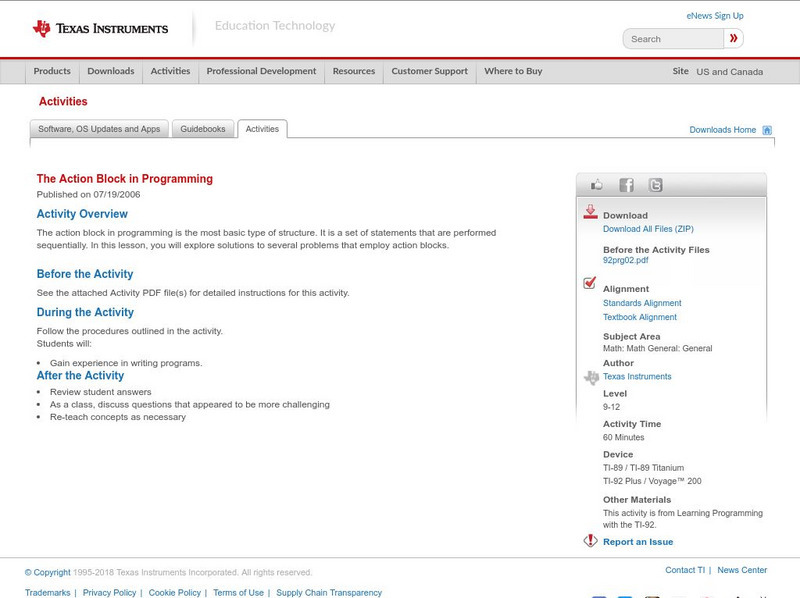Viewport: 800px width, 598px height.
Task: Change site region US and Canada
Action: click(x=730, y=72)
